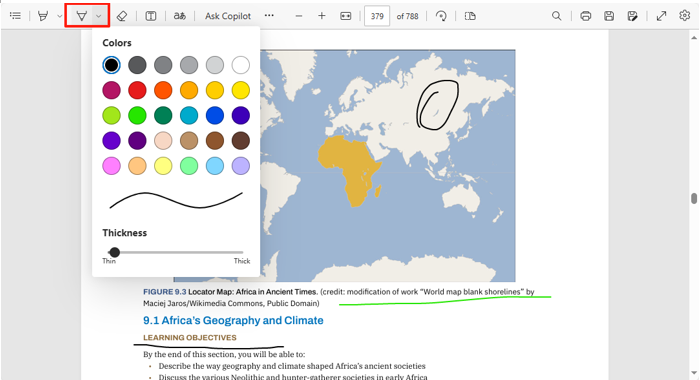
Task: Choose the Add text tool
Action: click(x=151, y=16)
